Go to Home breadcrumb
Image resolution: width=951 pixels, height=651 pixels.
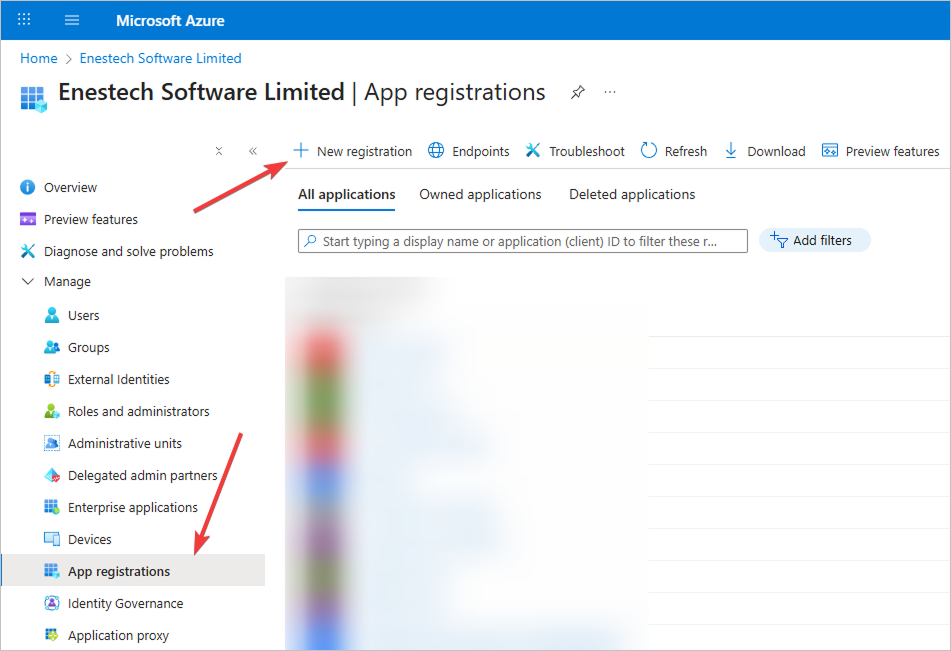(x=39, y=58)
